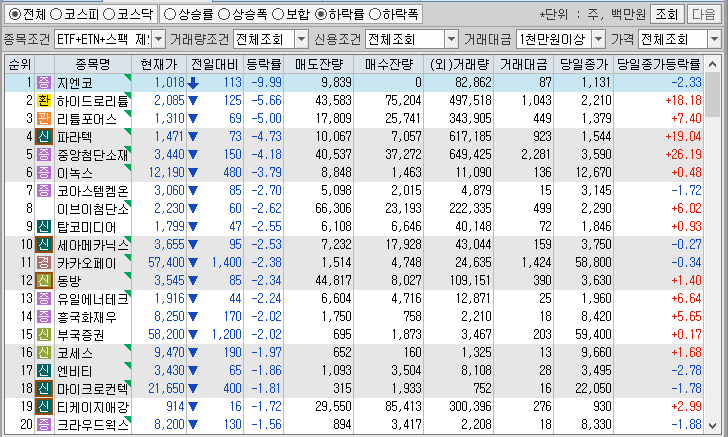Sort by the 종목명 column header

93,65
